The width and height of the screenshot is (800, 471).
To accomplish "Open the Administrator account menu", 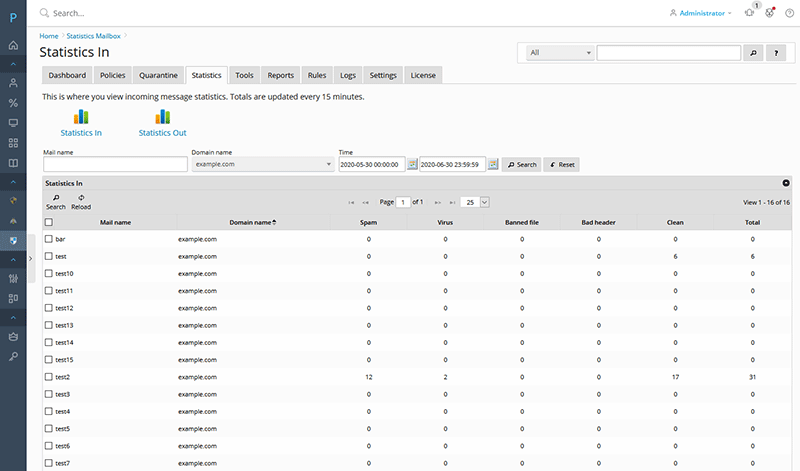I will (x=701, y=13).
